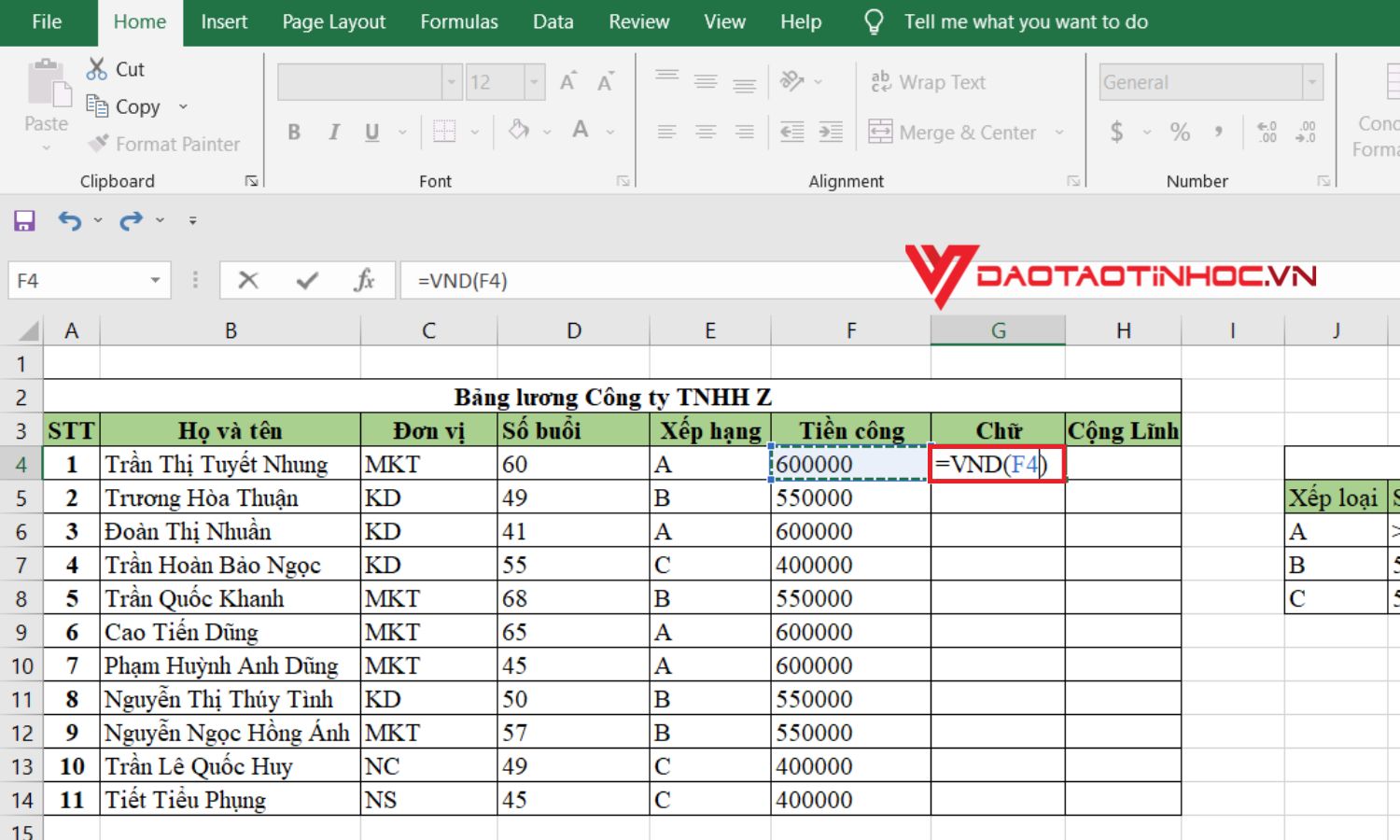Open the Formulas ribbon tab

pos(458,21)
